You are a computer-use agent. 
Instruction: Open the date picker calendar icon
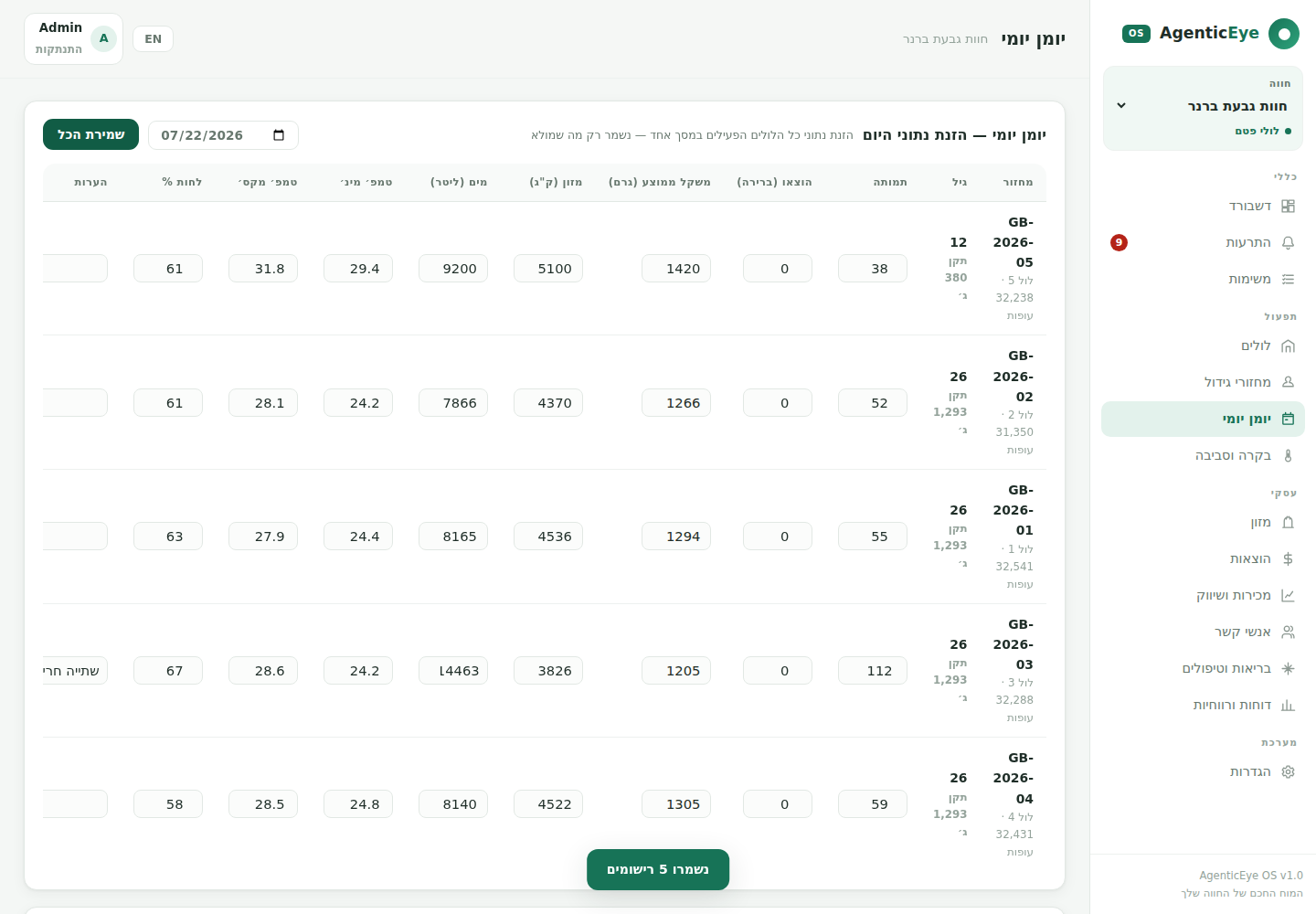[279, 135]
